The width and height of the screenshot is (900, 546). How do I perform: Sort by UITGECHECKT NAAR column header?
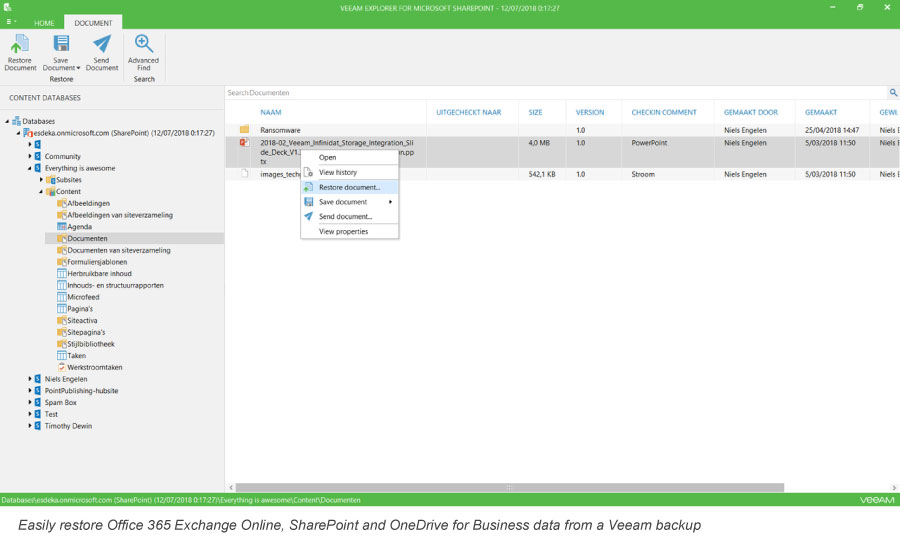click(468, 113)
